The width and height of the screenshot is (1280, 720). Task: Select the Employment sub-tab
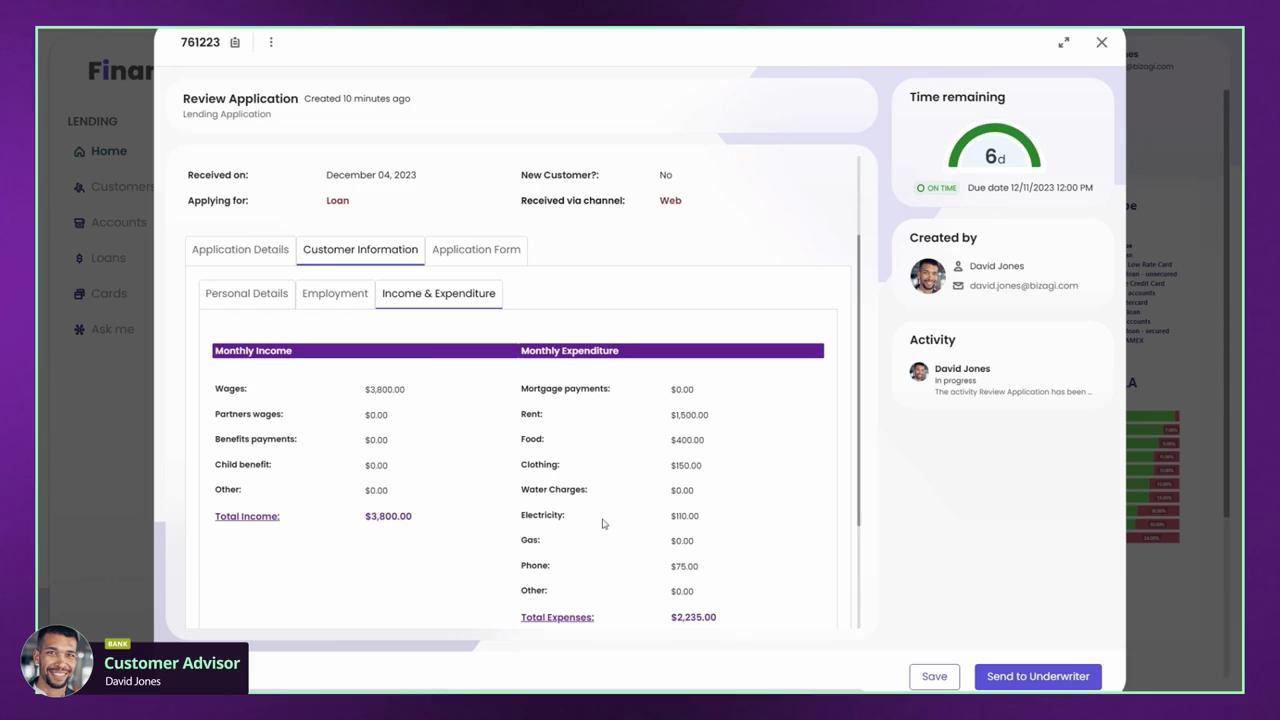click(335, 294)
